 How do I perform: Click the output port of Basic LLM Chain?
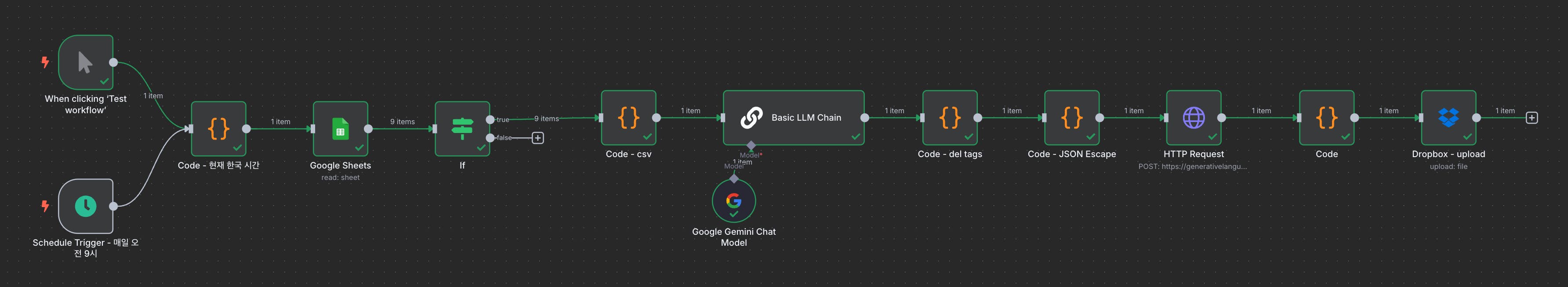point(864,118)
